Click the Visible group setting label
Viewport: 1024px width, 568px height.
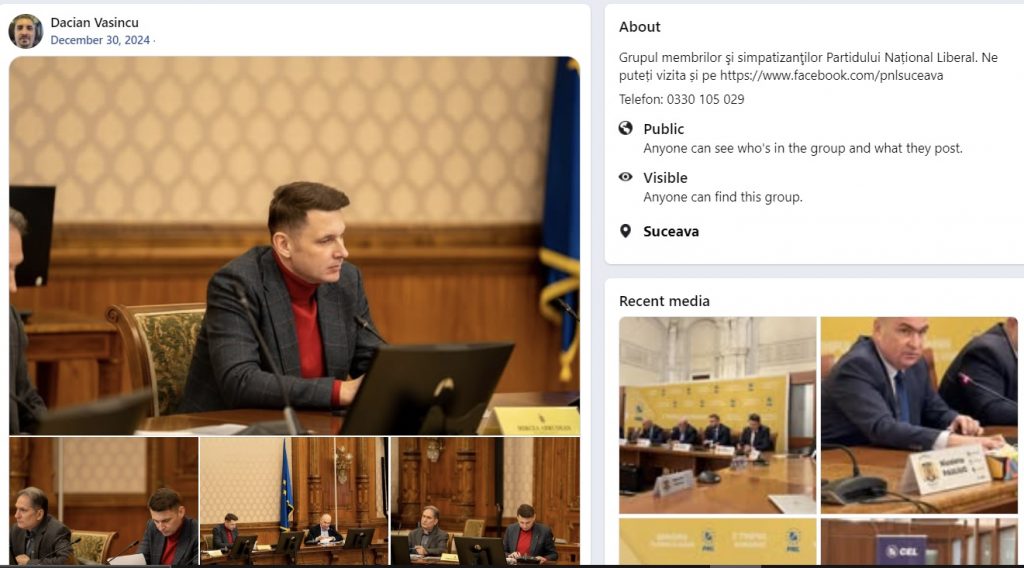tap(665, 178)
